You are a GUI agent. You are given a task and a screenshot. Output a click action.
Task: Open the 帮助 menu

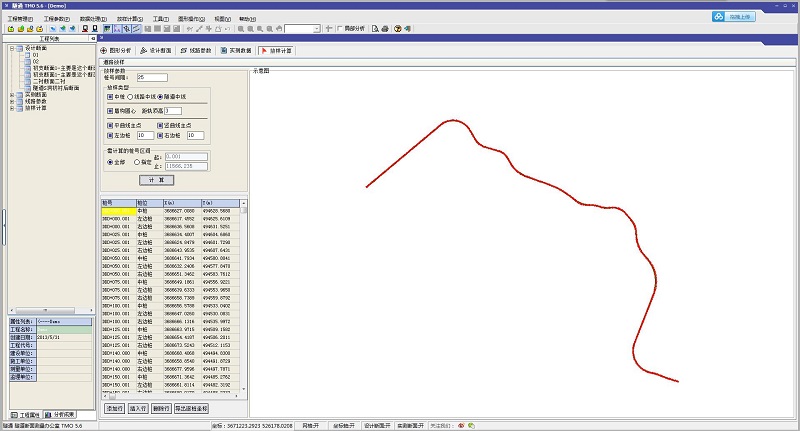(x=247, y=19)
